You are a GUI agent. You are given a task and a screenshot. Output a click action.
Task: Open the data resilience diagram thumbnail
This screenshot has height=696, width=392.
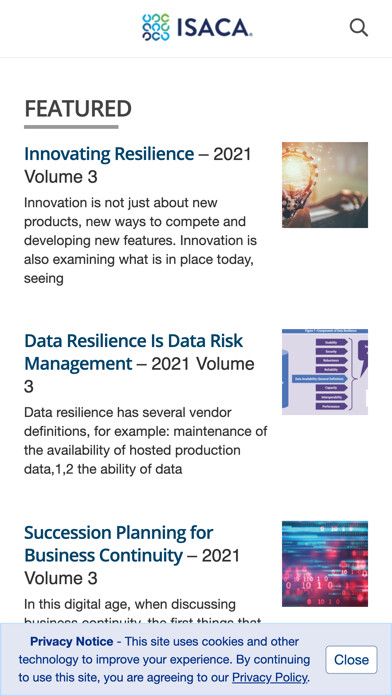pyautogui.click(x=325, y=372)
